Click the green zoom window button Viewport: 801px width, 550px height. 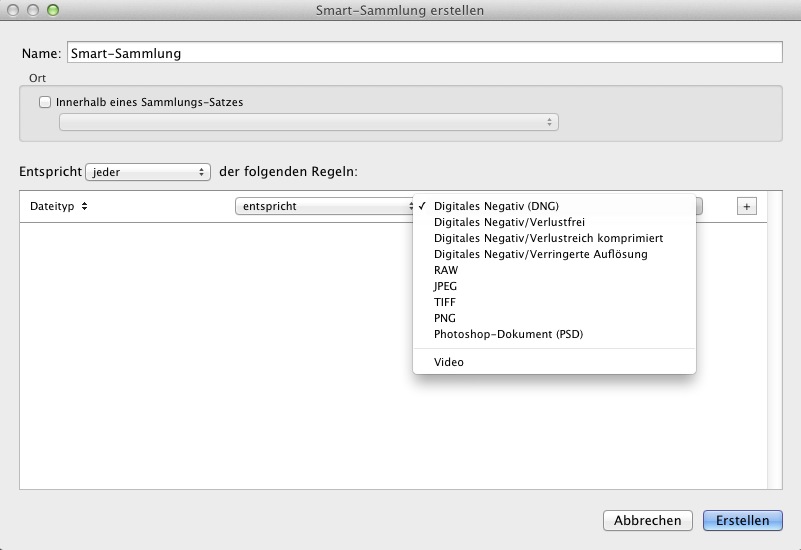click(53, 10)
